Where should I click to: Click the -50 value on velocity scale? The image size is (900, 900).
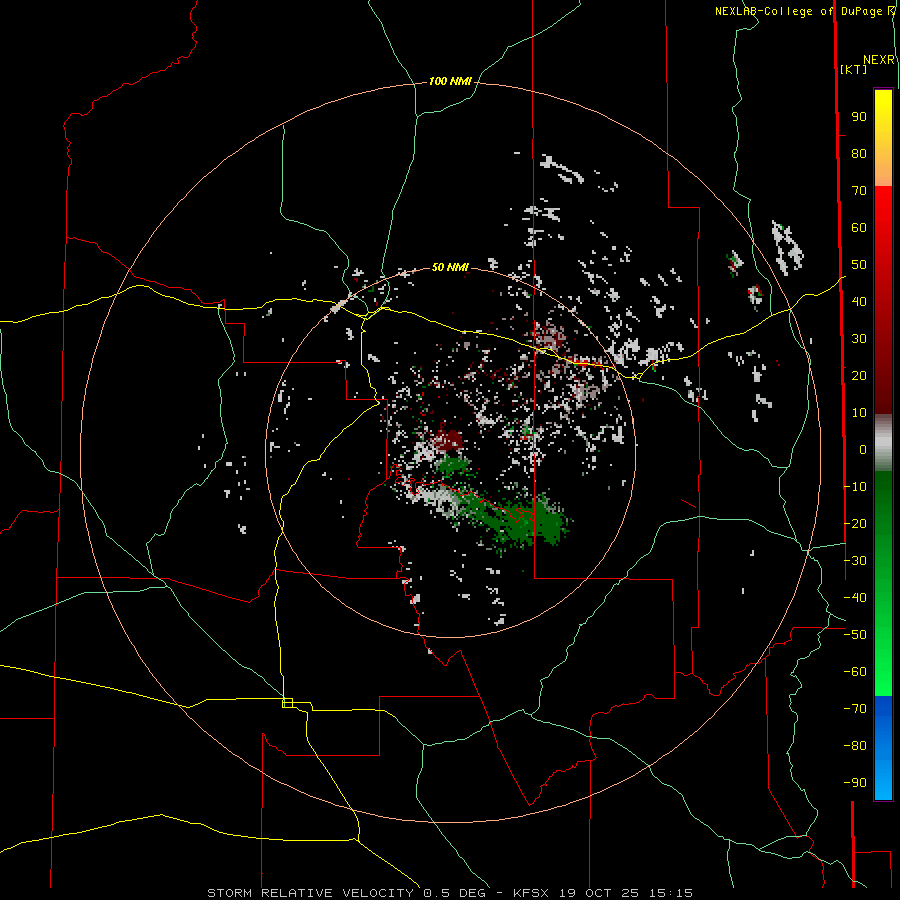point(855,635)
